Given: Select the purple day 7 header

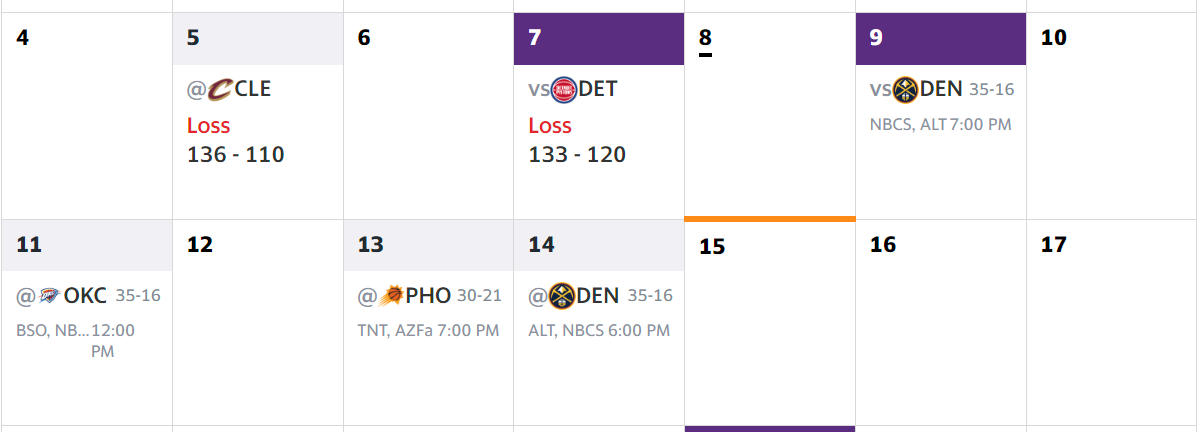Looking at the screenshot, I should click(599, 39).
